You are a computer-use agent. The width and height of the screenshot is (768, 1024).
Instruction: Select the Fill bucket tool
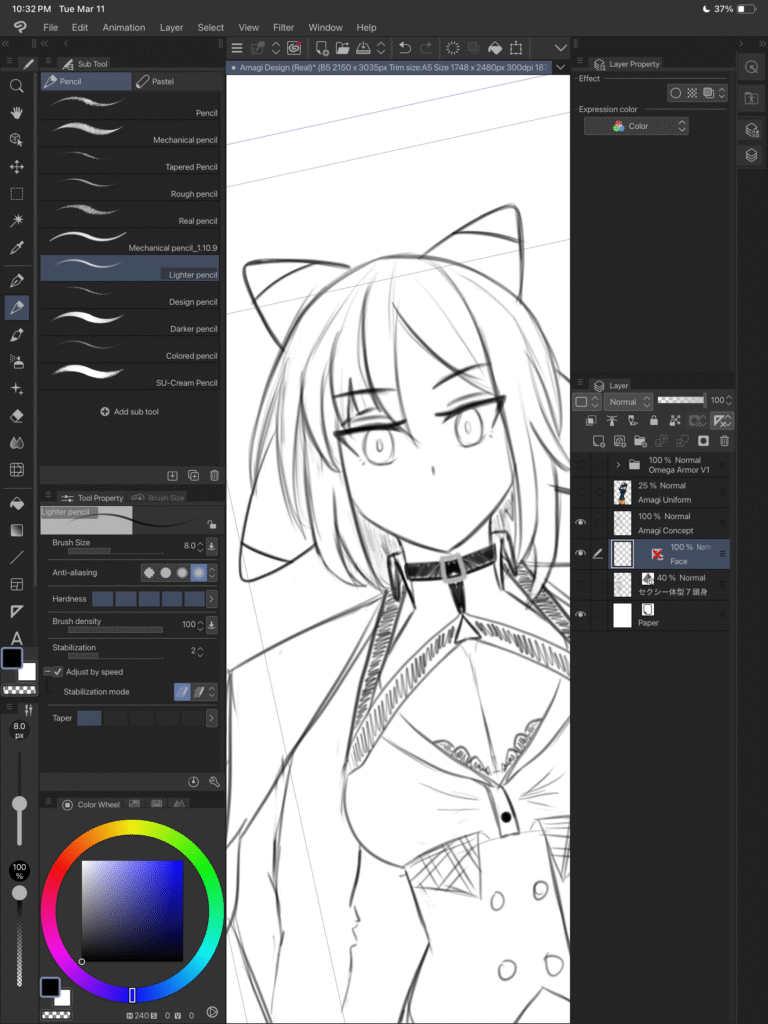point(17,504)
